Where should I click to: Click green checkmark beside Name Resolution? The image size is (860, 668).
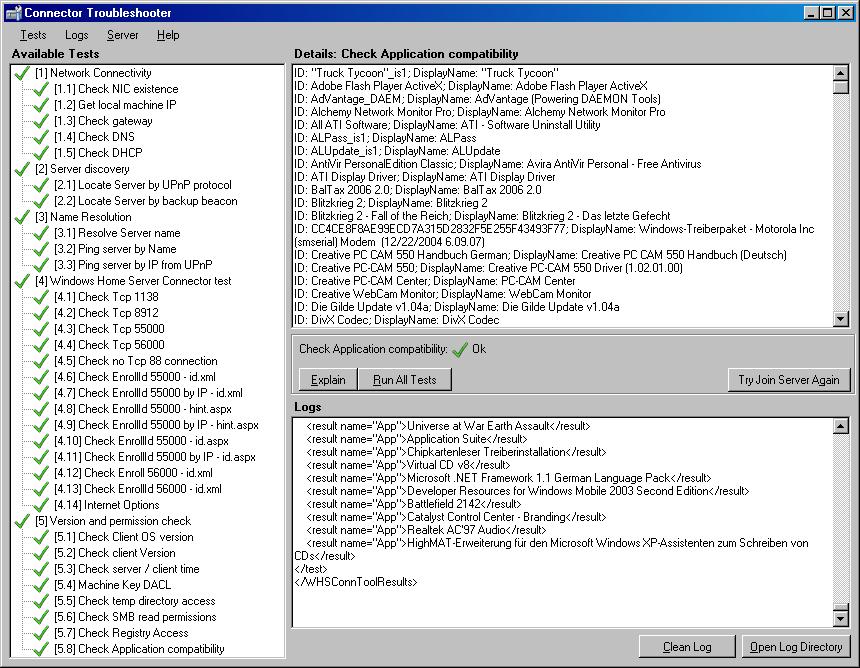[x=22, y=217]
